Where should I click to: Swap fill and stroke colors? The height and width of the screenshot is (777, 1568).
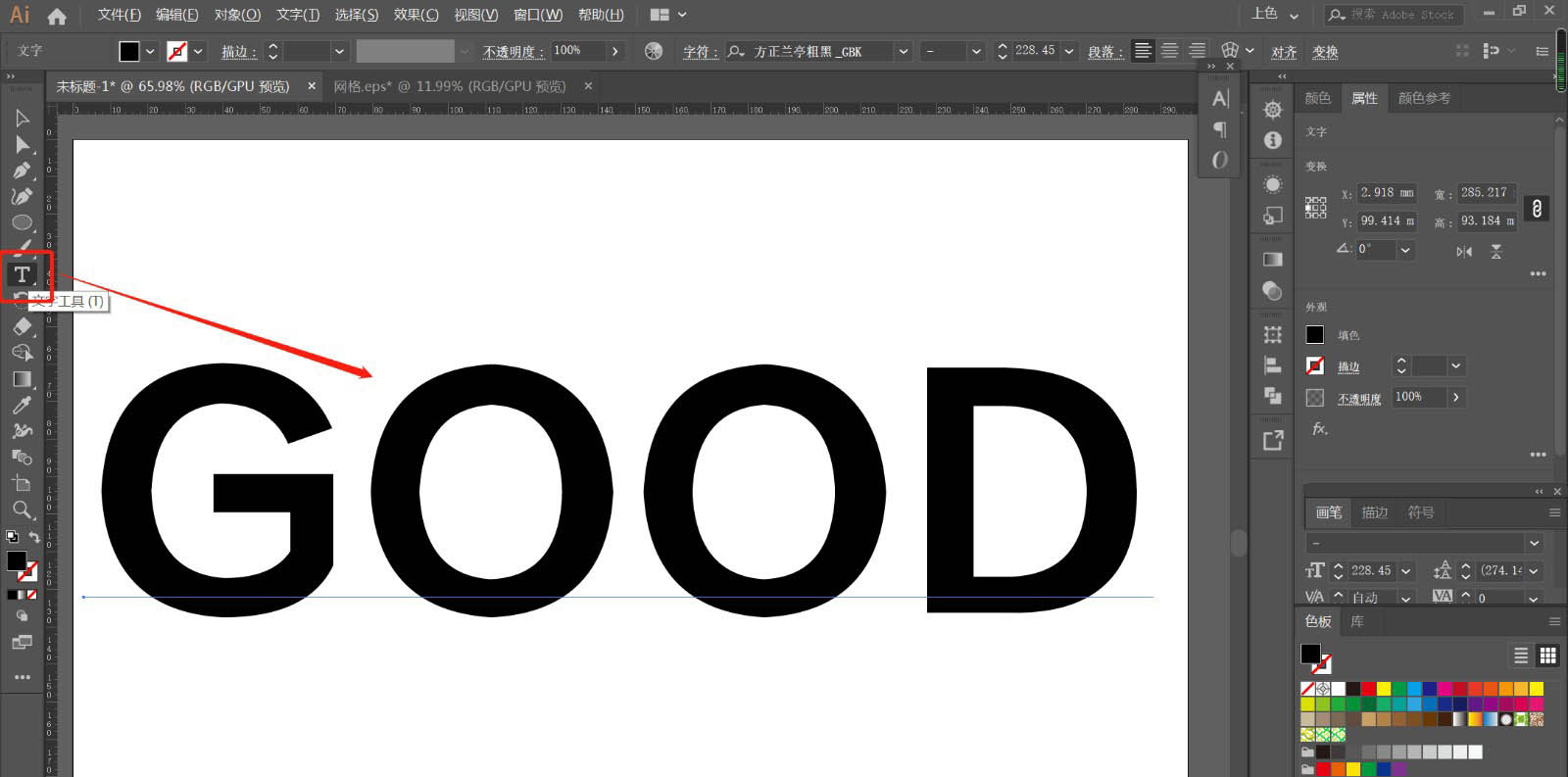pos(35,537)
